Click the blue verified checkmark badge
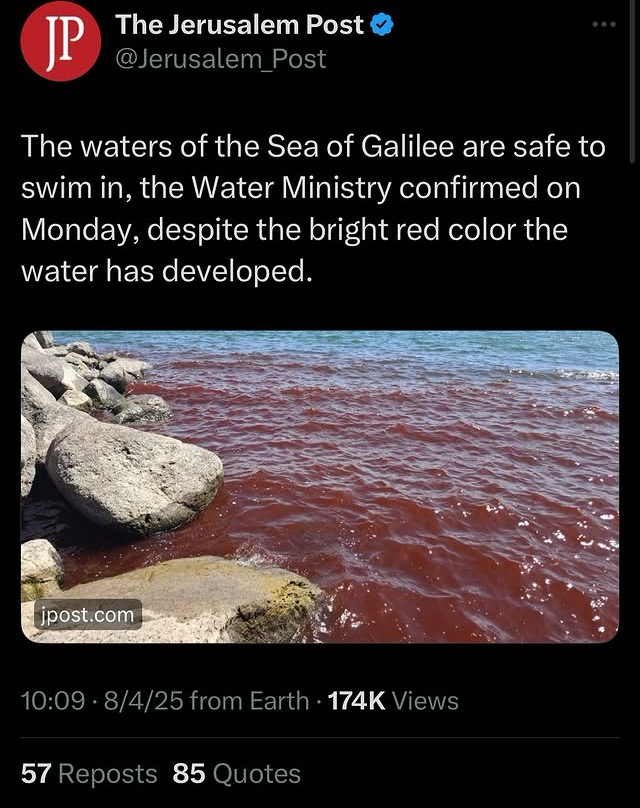640x808 pixels. pyautogui.click(x=382, y=25)
